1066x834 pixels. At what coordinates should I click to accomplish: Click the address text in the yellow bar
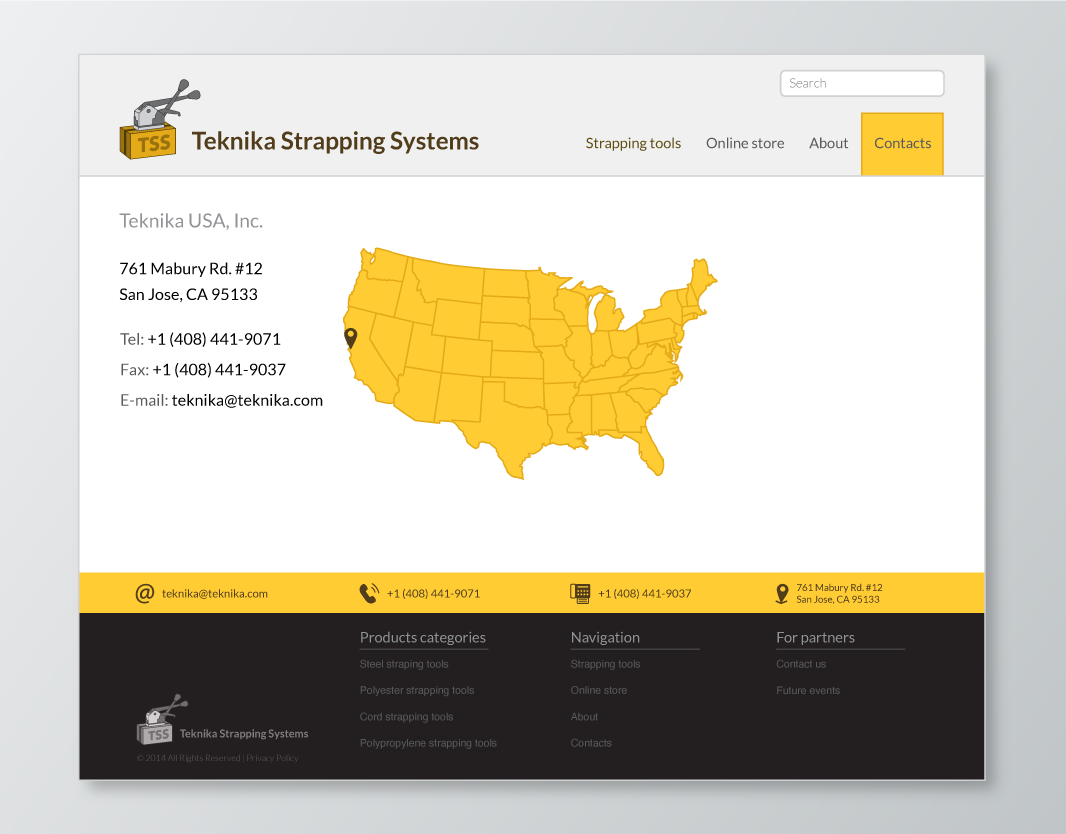click(x=840, y=593)
